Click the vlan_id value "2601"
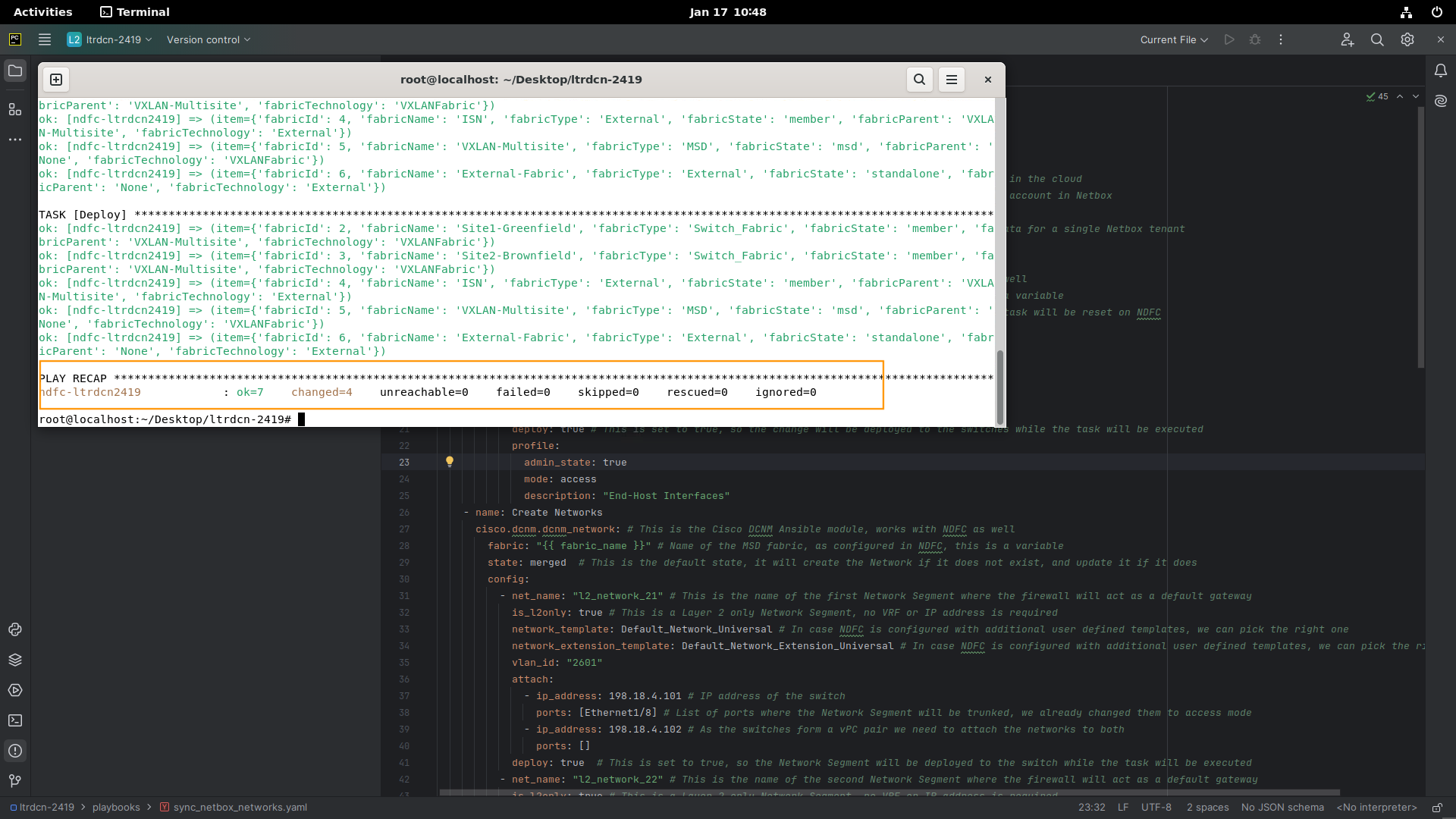Screen dimensions: 1456x819 (584, 663)
